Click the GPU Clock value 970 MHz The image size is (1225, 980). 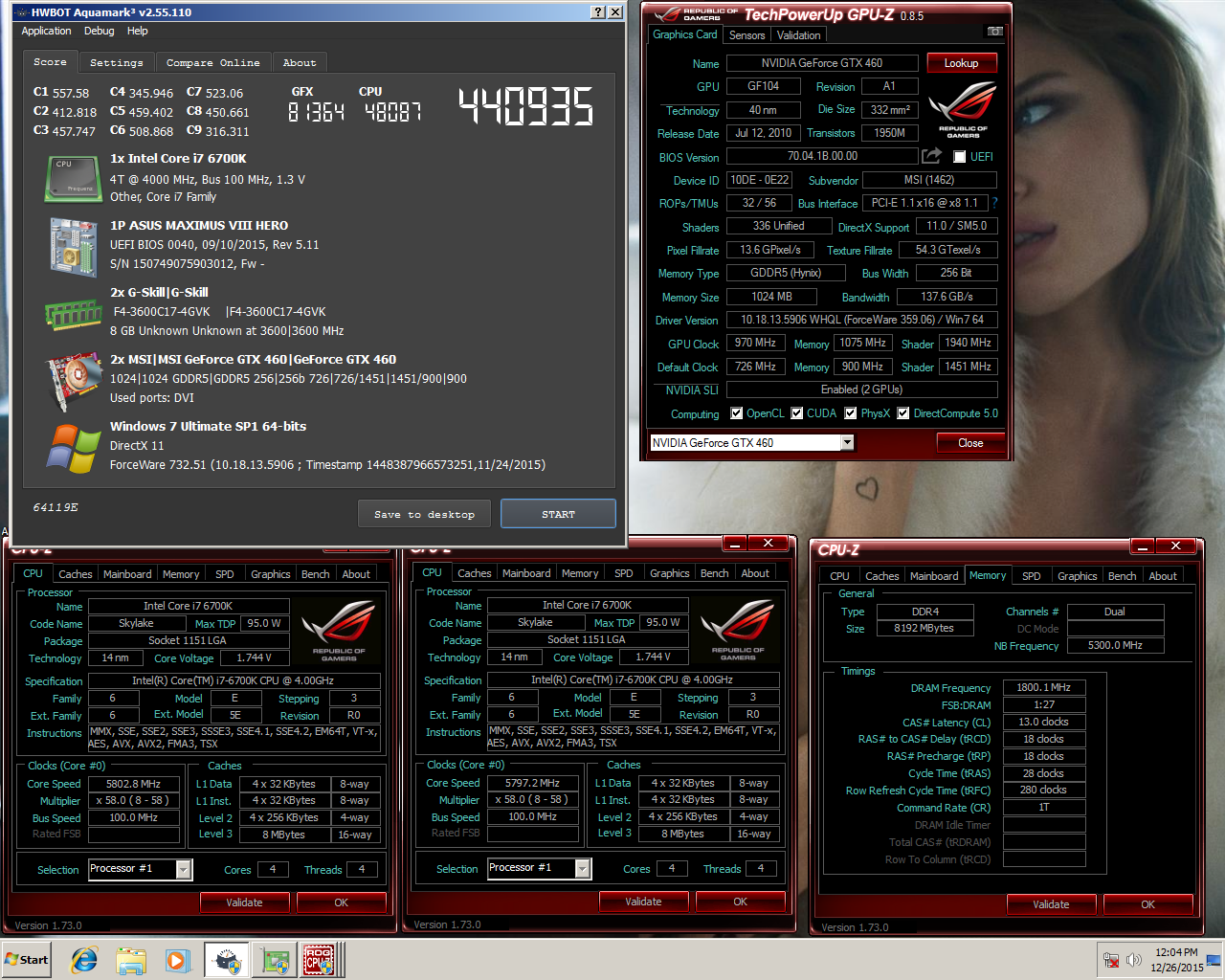pos(755,343)
